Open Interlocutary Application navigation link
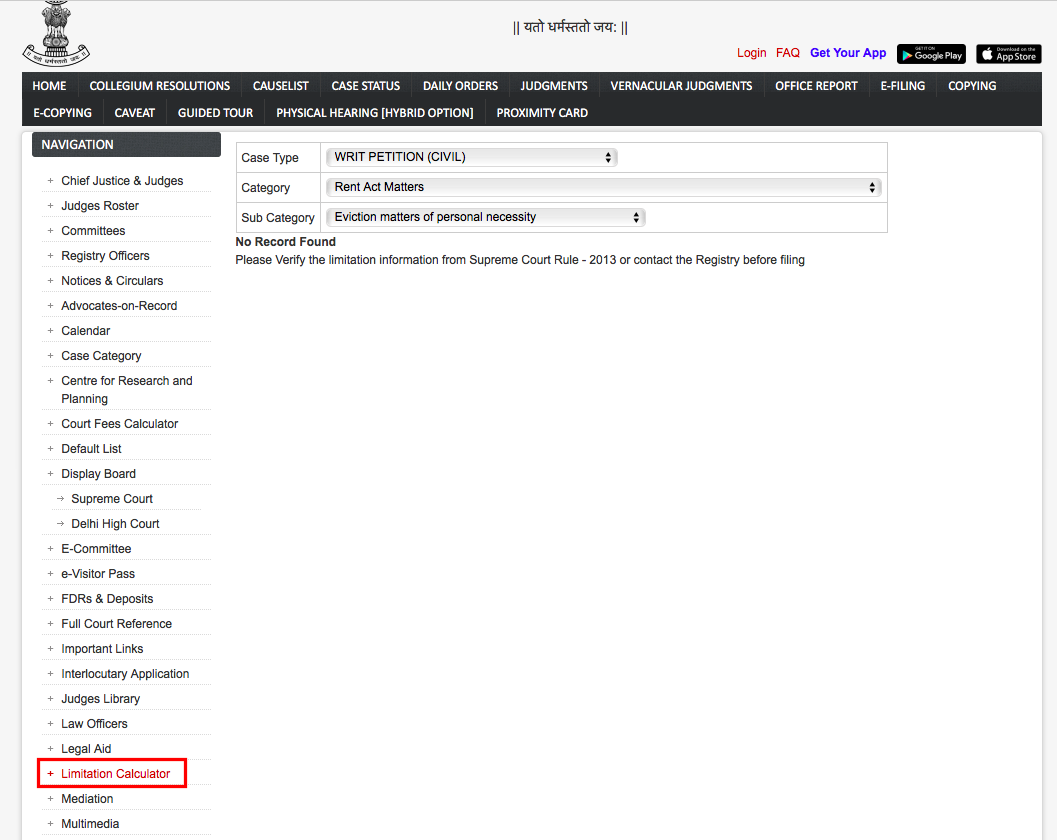Viewport: 1057px width, 840px height. (x=125, y=673)
